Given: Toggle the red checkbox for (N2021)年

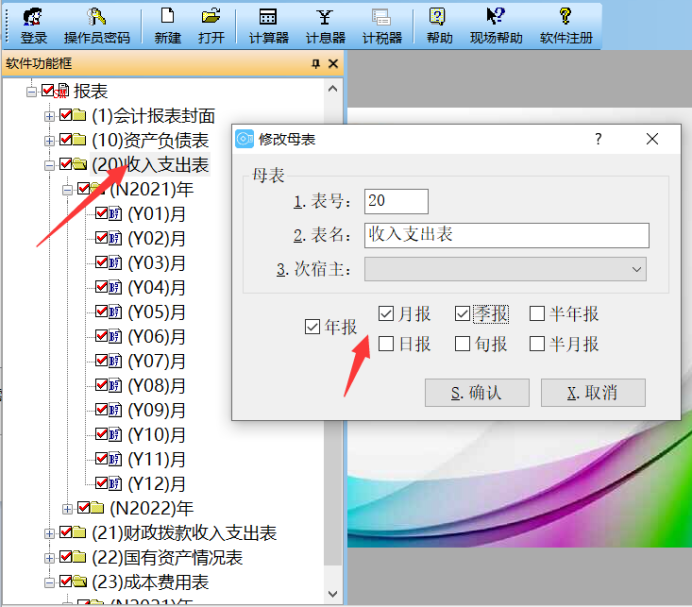Looking at the screenshot, I should point(83,189).
